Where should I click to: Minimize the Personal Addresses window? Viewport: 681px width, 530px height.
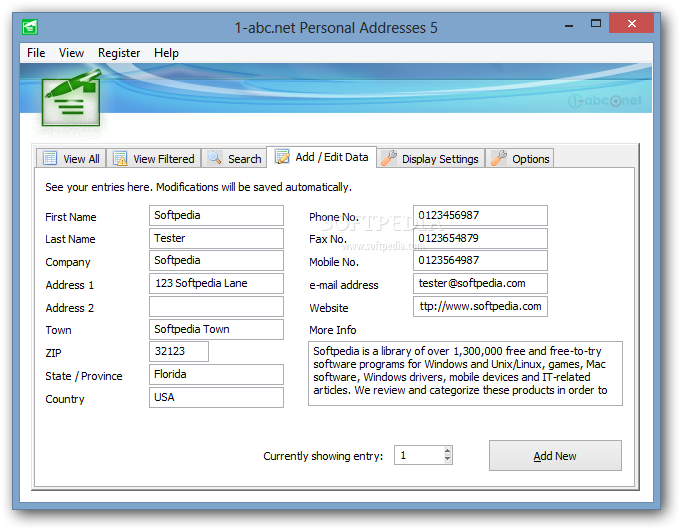[569, 25]
